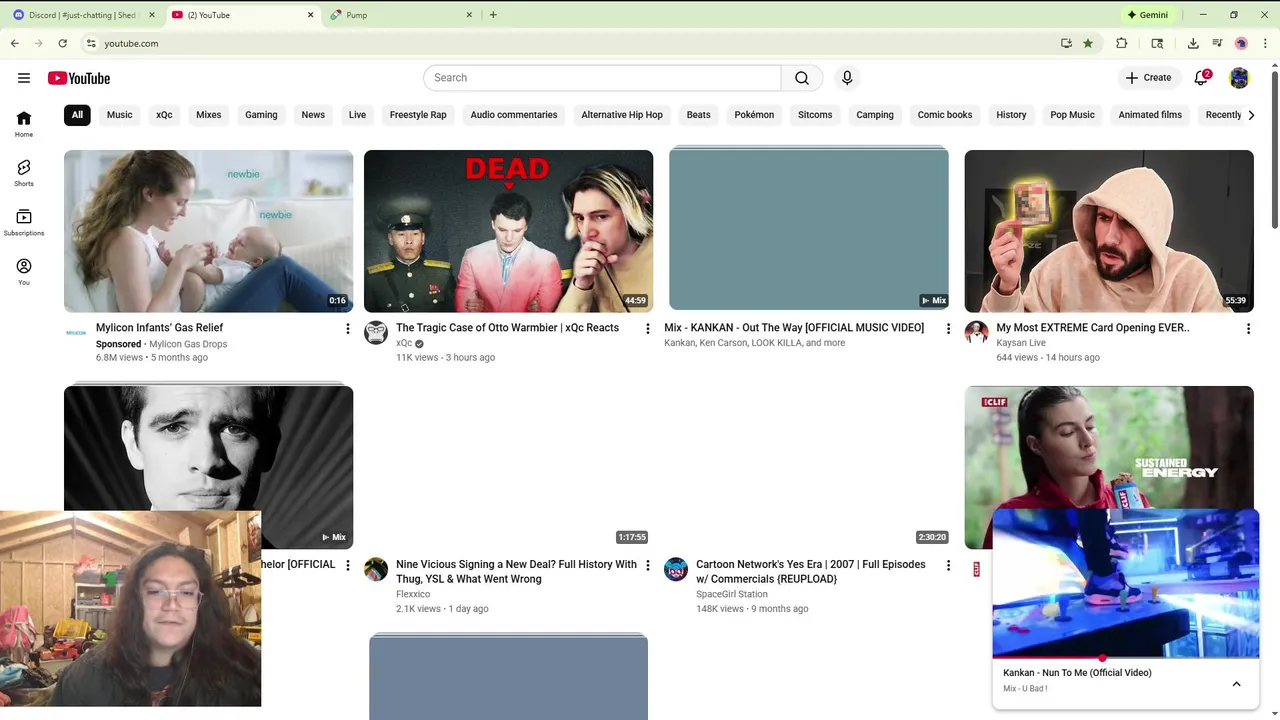Open Cartoon Network's Yes Era title
The height and width of the screenshot is (720, 1280).
coord(811,571)
